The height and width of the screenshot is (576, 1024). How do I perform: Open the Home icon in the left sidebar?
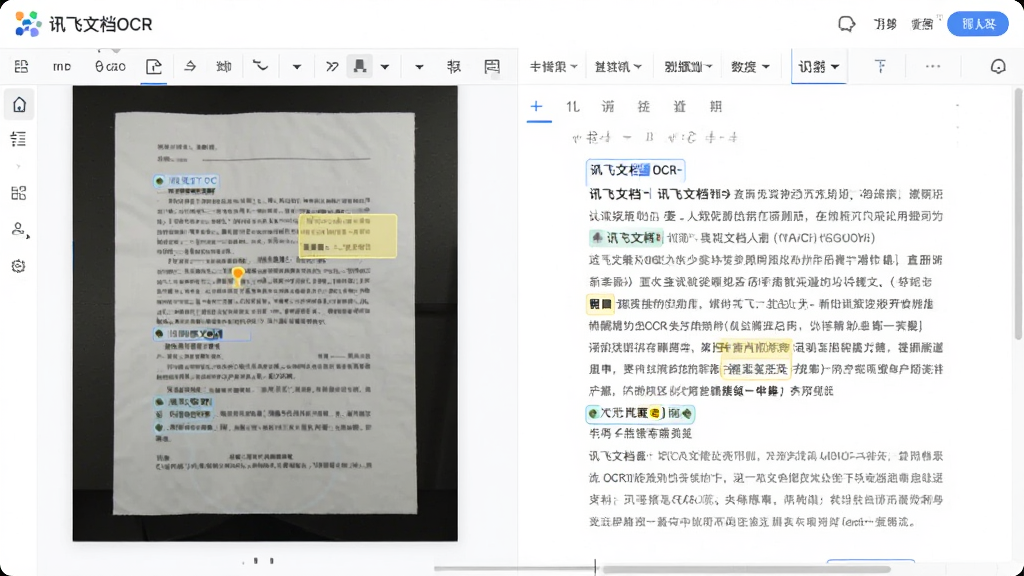point(19,104)
